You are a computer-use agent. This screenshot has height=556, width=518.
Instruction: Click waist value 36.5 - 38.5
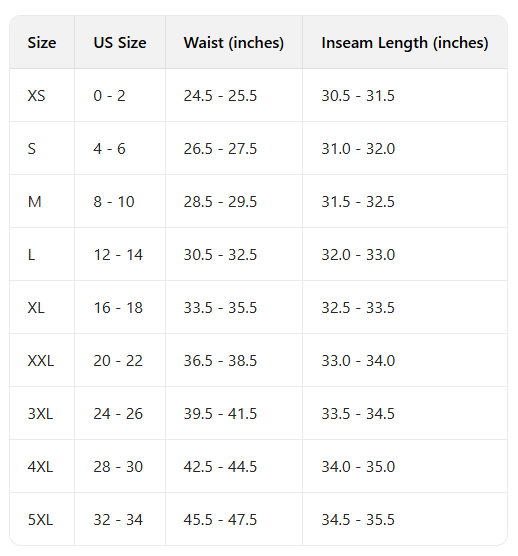[x=220, y=361]
